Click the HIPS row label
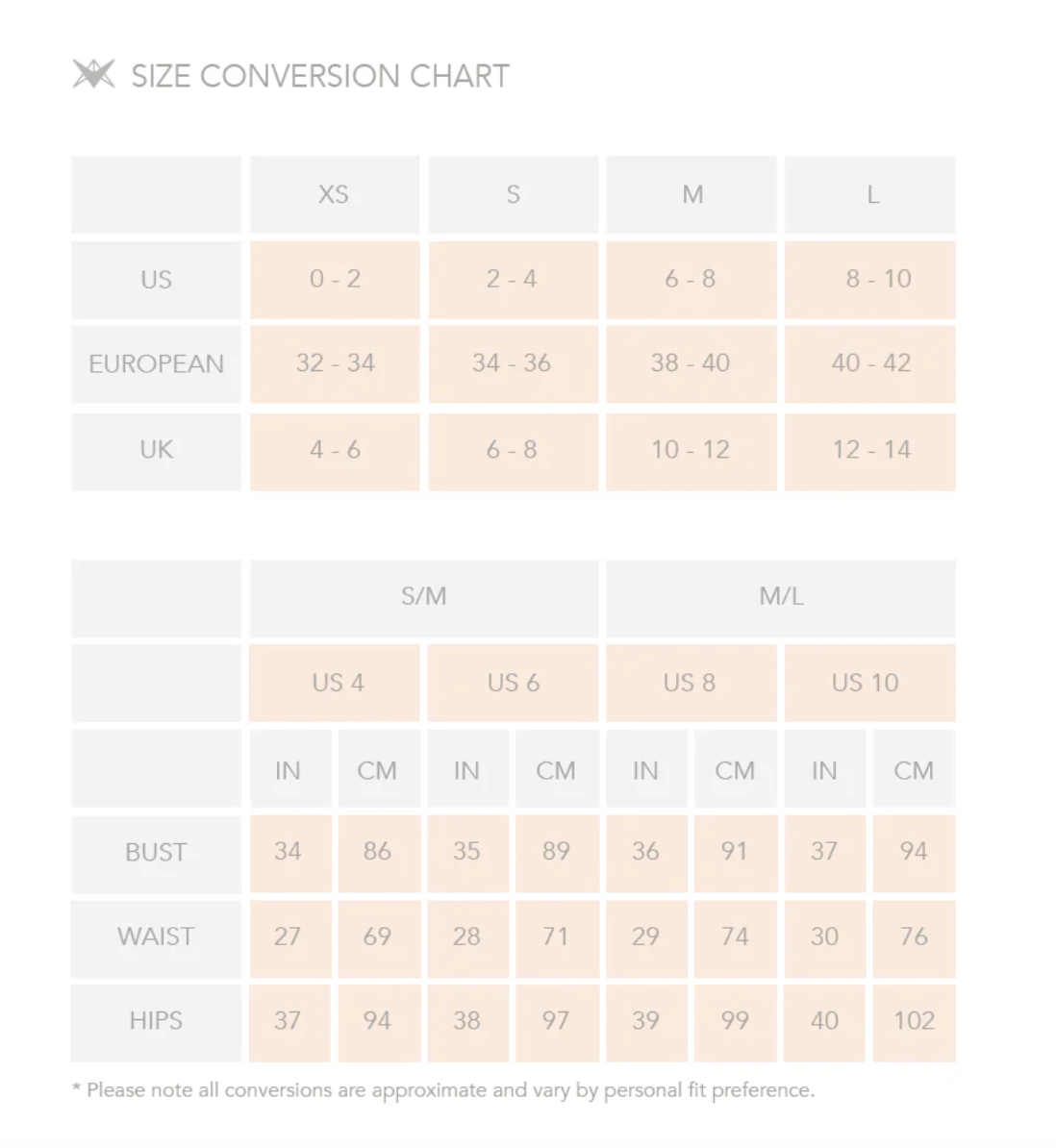1056x1148 pixels. pos(156,1021)
